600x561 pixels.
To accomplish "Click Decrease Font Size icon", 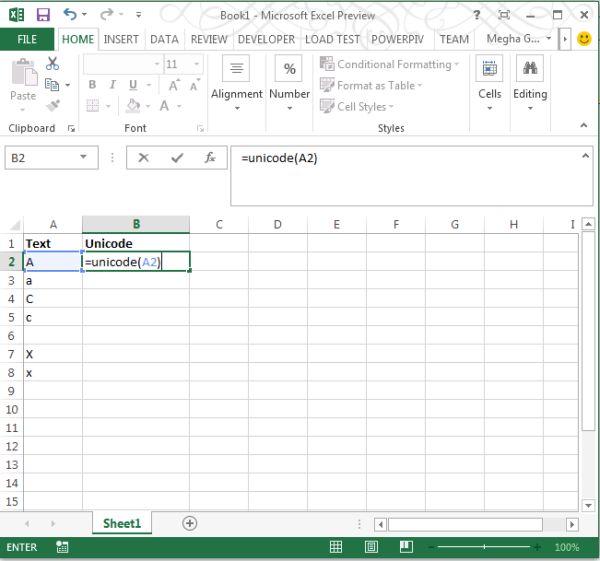I will click(194, 85).
